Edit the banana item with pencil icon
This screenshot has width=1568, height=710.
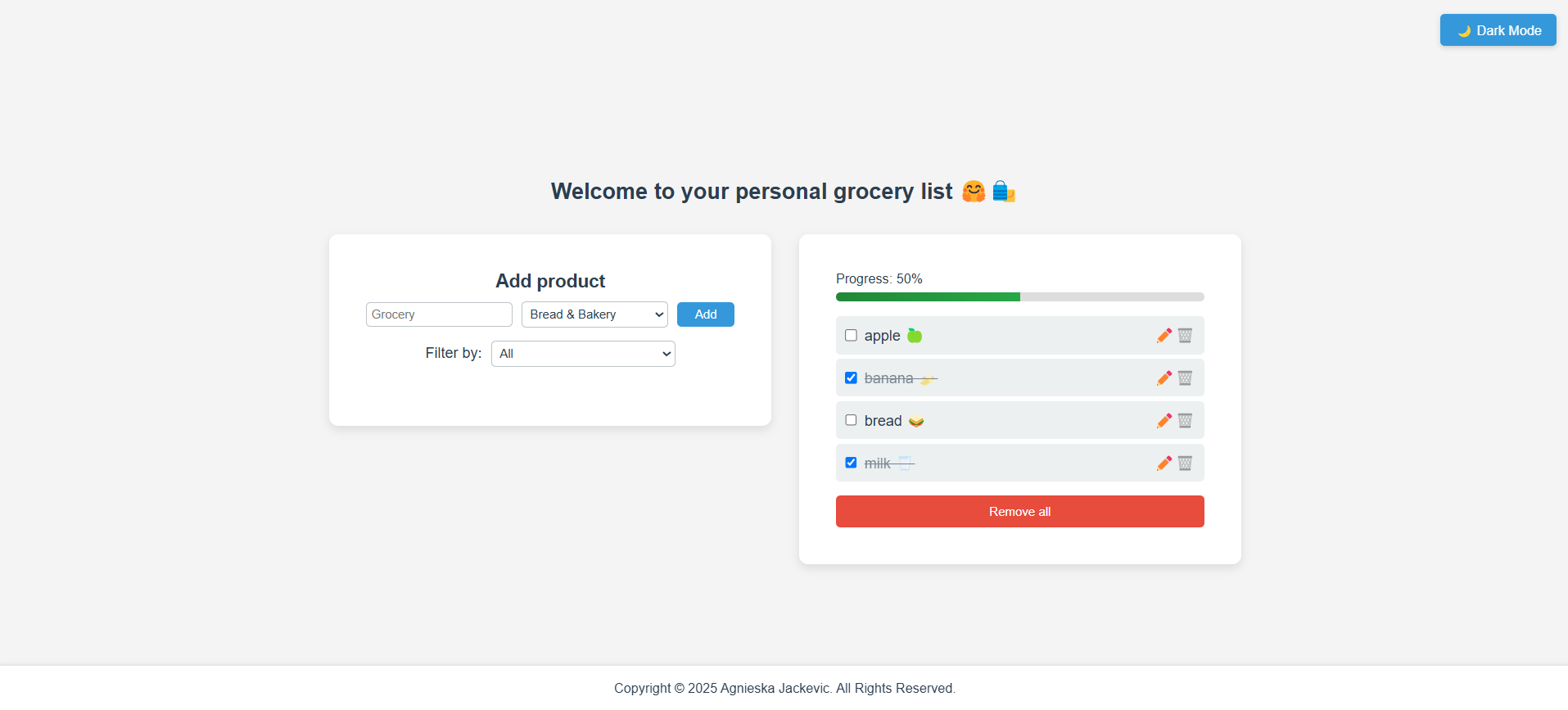point(1164,378)
